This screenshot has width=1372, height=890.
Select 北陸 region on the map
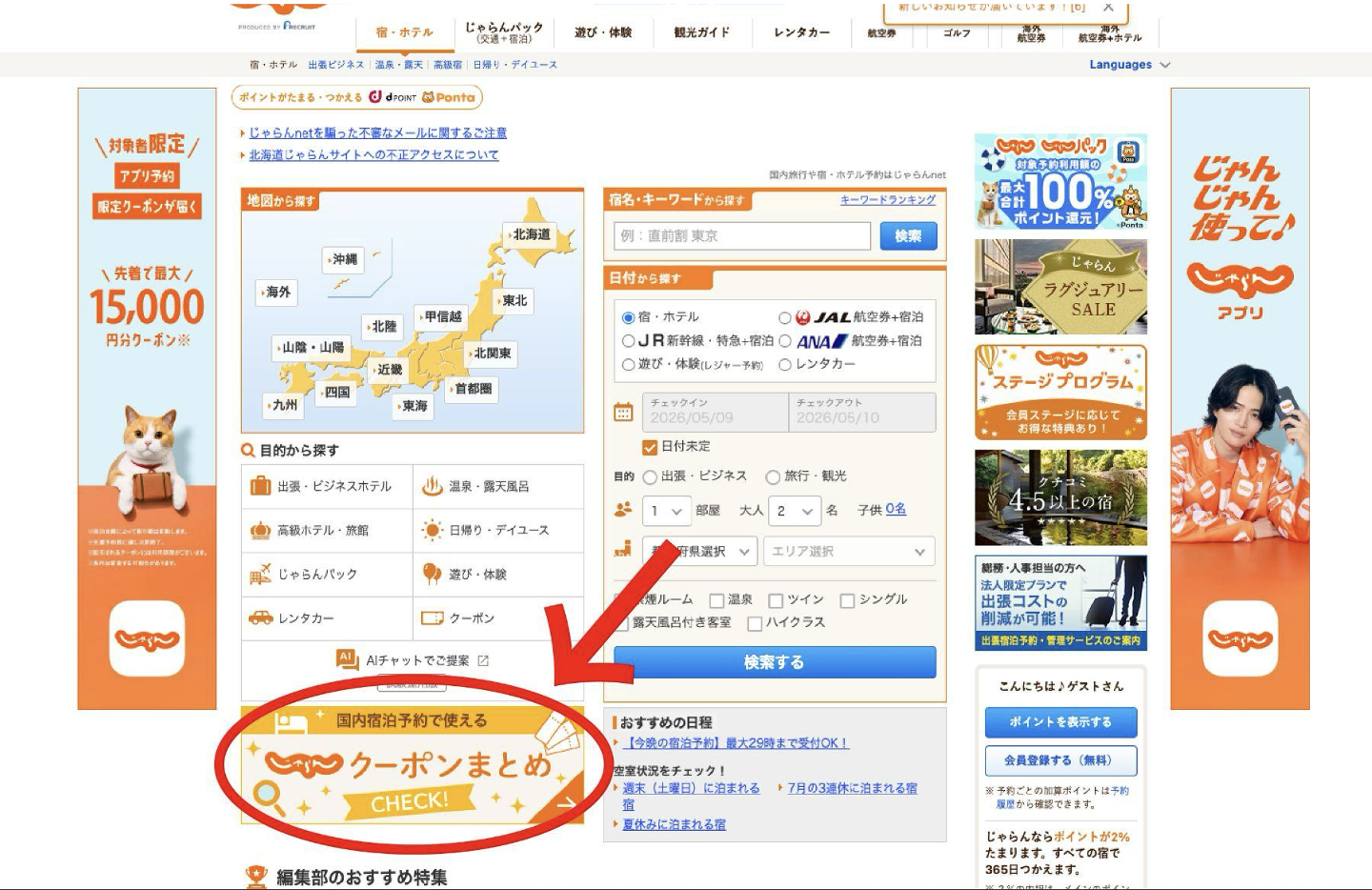[383, 327]
